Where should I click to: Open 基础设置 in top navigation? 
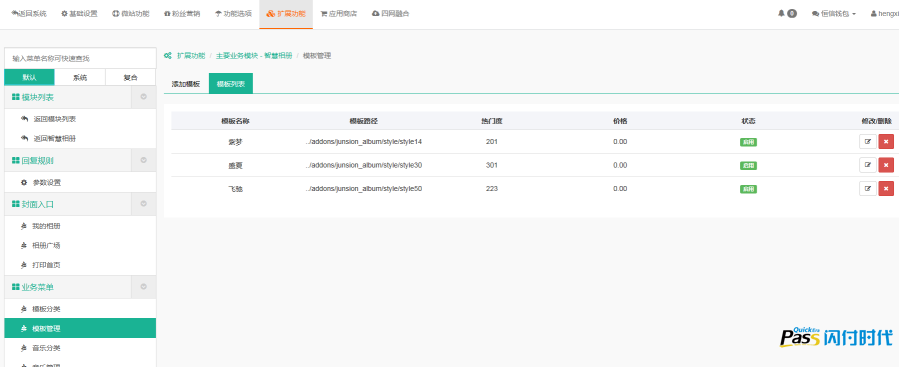79,13
